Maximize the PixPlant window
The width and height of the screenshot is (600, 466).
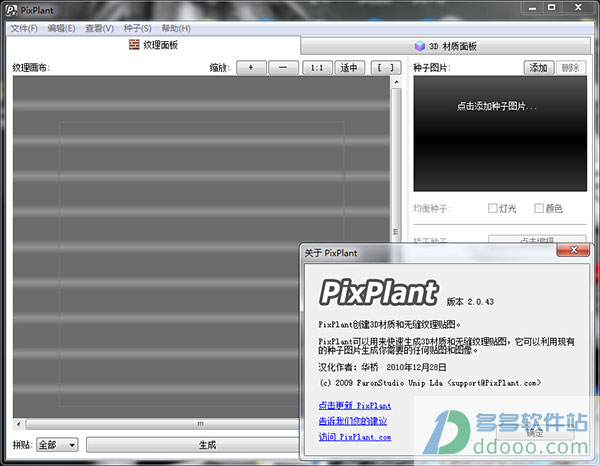[x=551, y=7]
